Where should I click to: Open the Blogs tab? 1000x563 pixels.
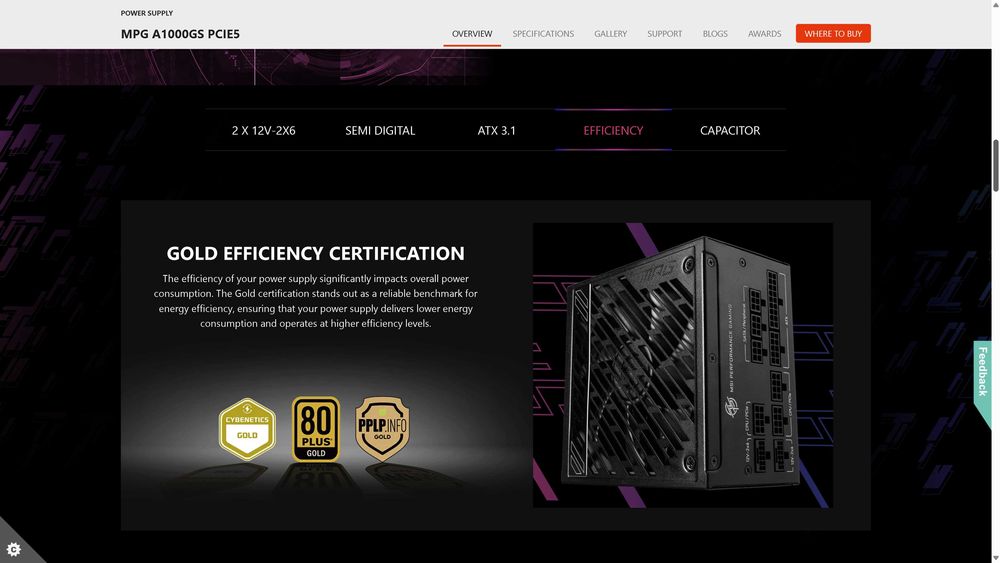pyautogui.click(x=715, y=34)
